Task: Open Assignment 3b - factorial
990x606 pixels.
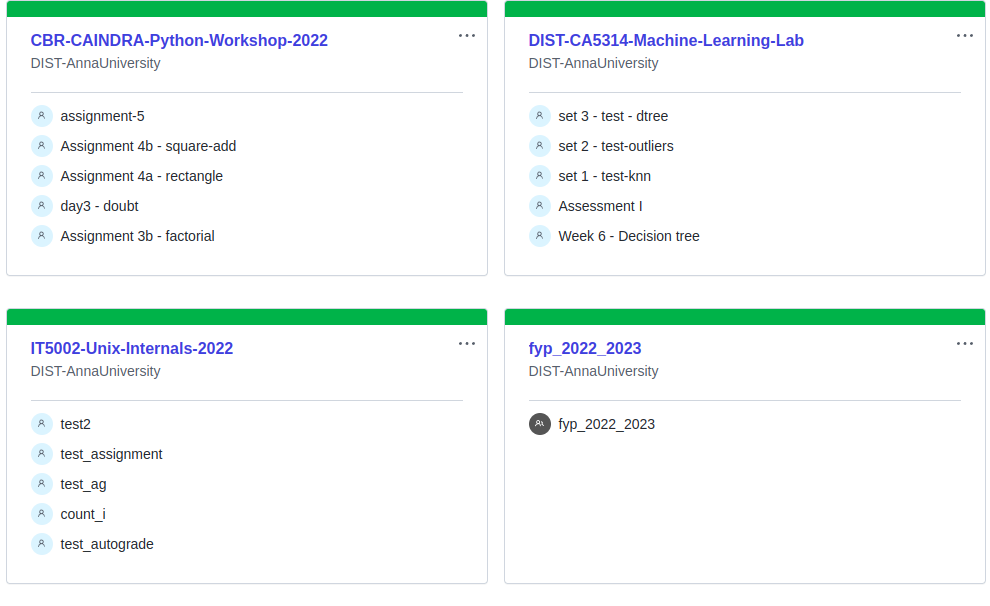Action: pos(138,236)
